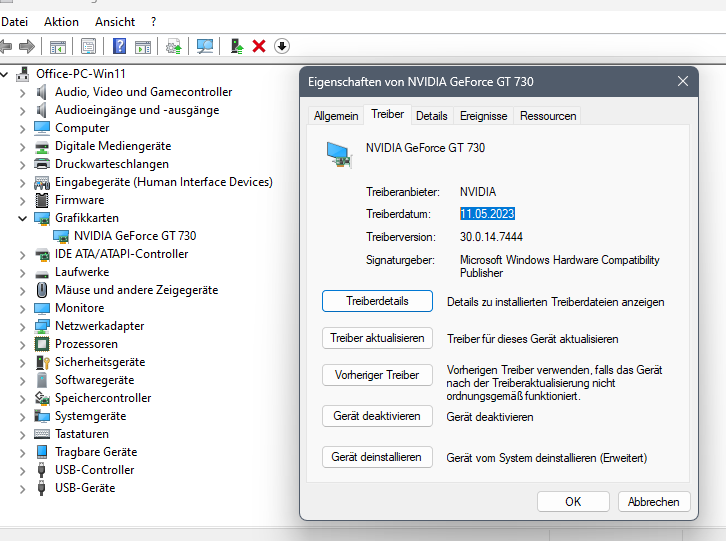Viewport: 726px width, 541px height.
Task: Click Treiber aktualisieren button
Action: [377, 338]
